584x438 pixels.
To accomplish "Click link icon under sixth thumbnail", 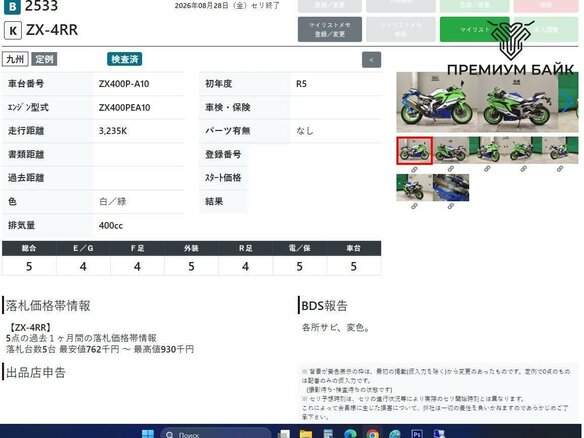I will (x=414, y=206).
